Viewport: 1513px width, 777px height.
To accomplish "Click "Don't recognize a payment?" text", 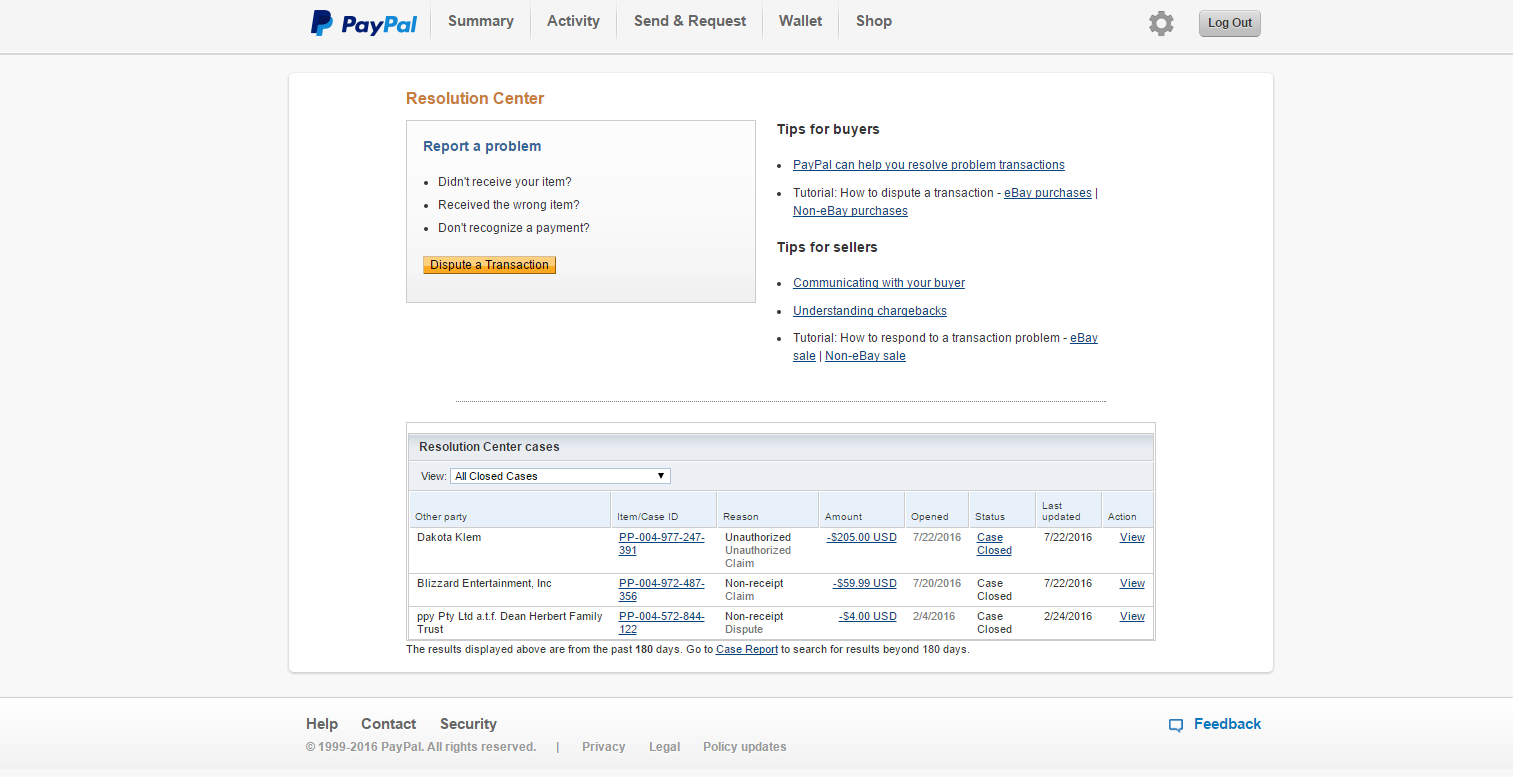I will coord(514,228).
